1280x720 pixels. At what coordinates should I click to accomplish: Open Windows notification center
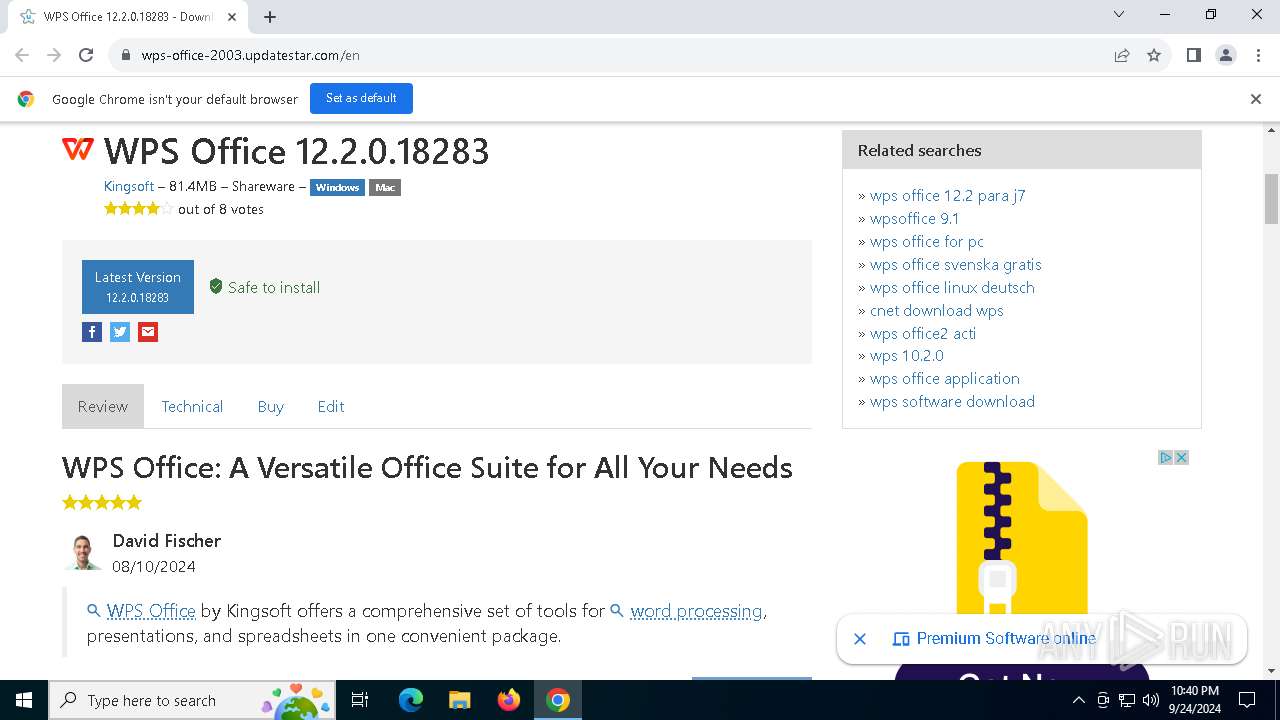(1247, 700)
